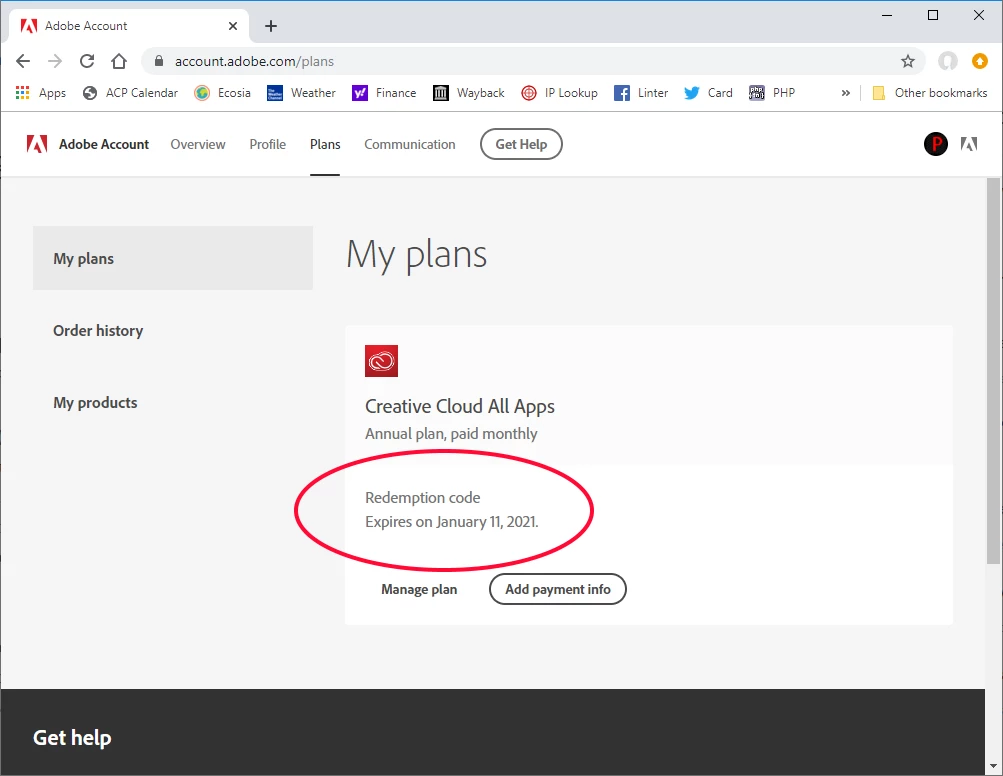The width and height of the screenshot is (1003, 776).
Task: Go to browser home page icon
Action: 119,61
